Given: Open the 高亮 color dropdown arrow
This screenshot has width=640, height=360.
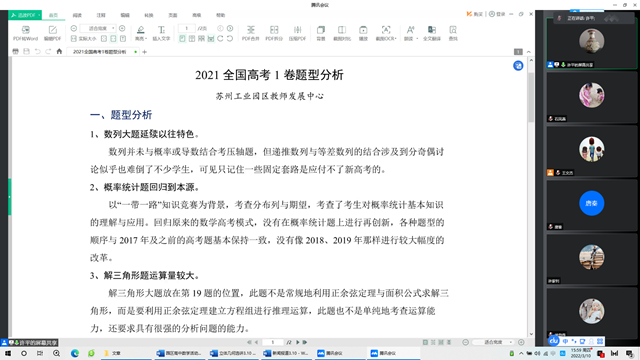Looking at the screenshot, I should coord(146,39).
